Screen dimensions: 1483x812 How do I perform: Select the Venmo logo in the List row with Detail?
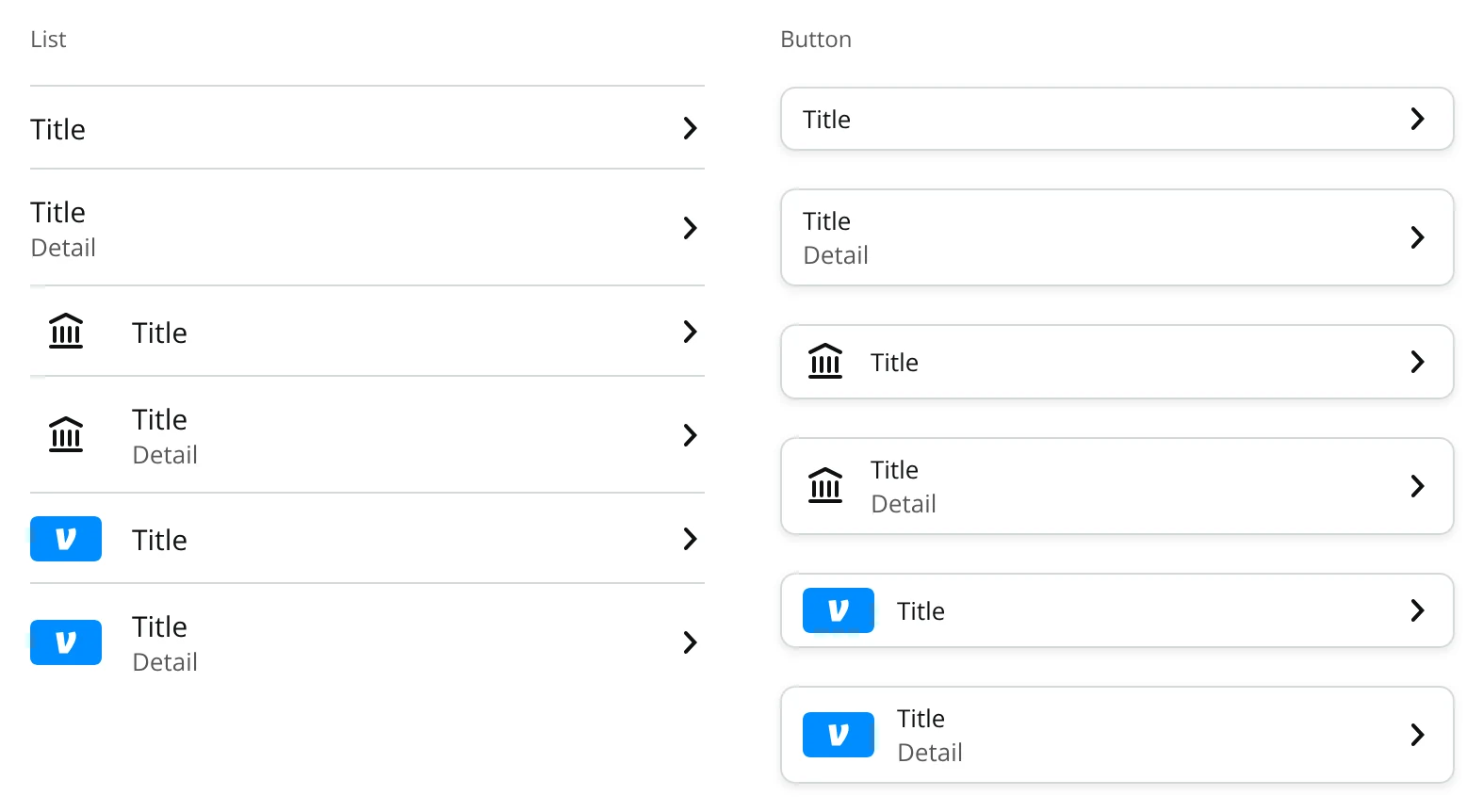pyautogui.click(x=66, y=642)
